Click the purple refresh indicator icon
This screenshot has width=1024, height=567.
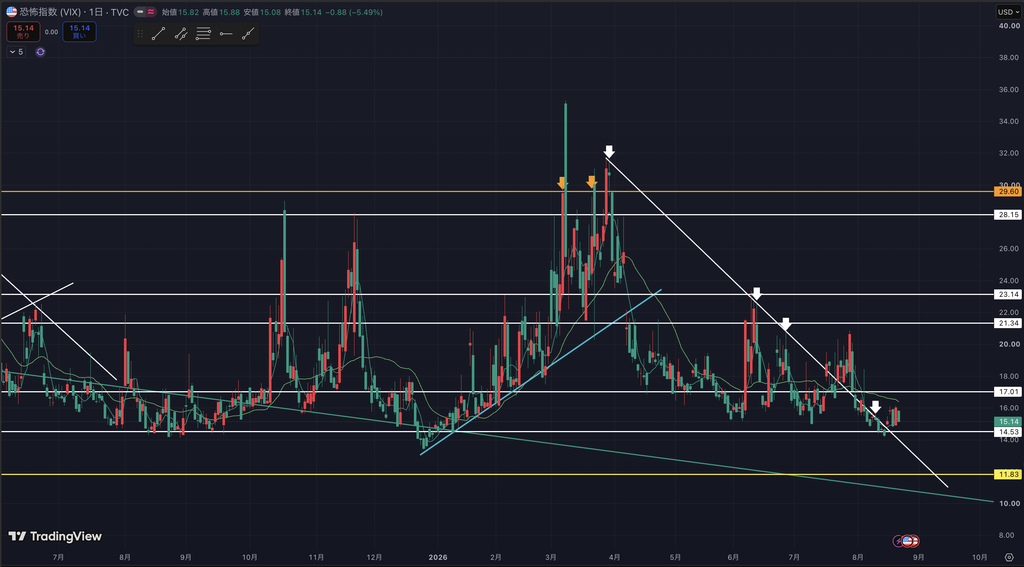point(40,52)
